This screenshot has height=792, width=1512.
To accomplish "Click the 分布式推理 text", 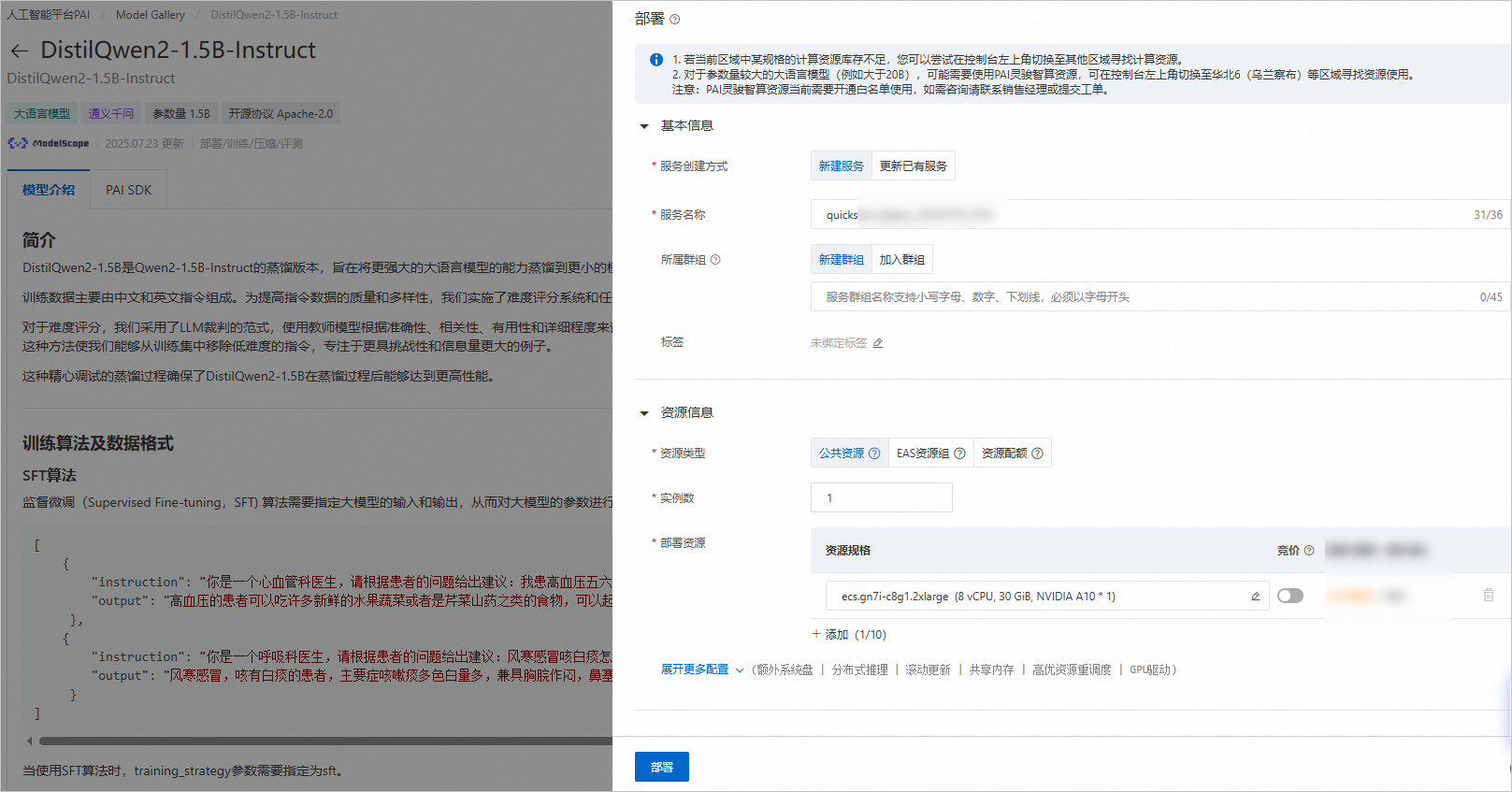I will click(860, 670).
